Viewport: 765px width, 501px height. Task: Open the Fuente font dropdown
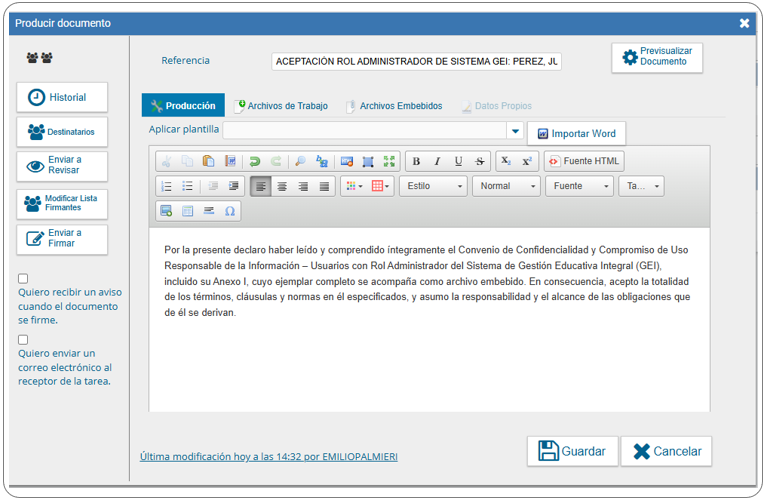[579, 186]
